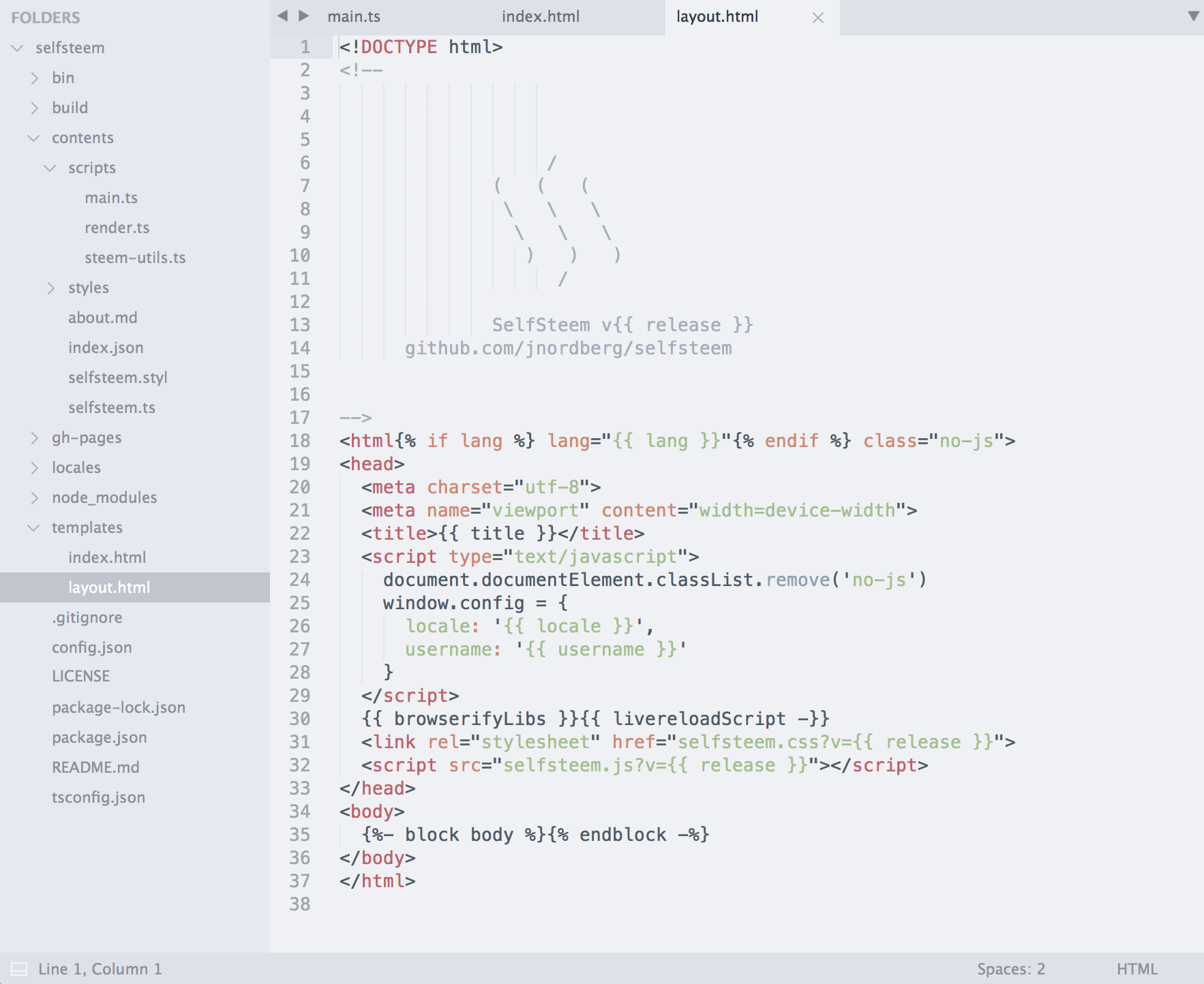
Task: Place cursor on the DOCTYPE line
Action: 421,47
